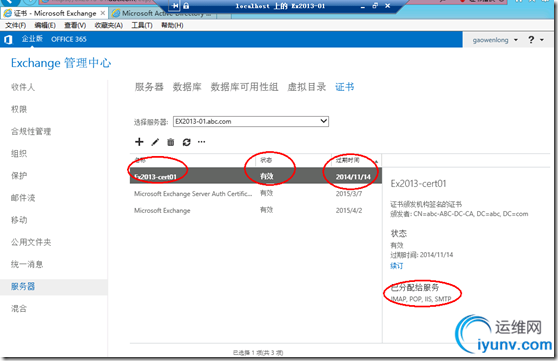Switch to the 数据库 tab

pyautogui.click(x=187, y=87)
